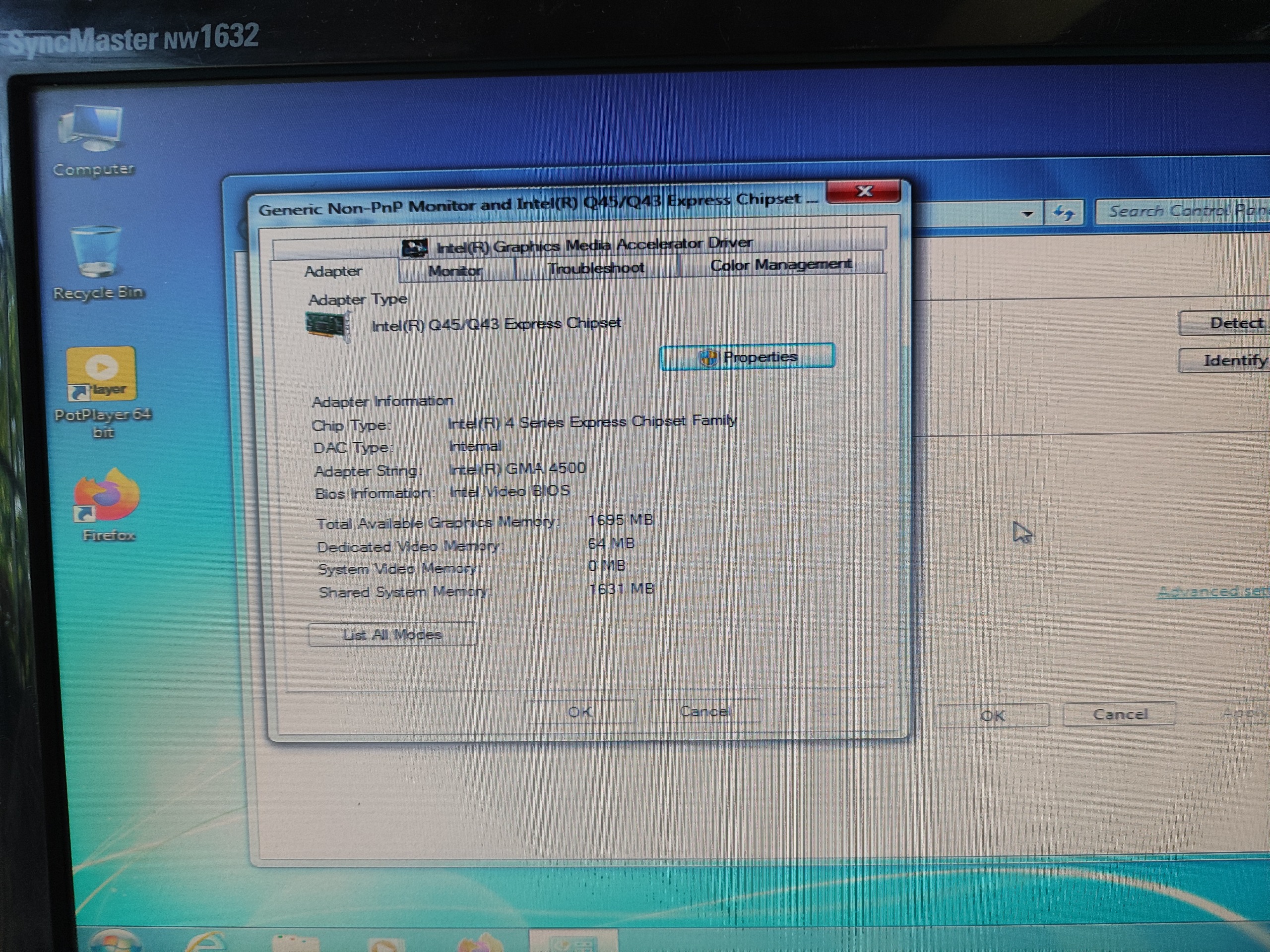Select the Intel Graphics Media Accelerator Driver tab
Screen dimensions: 1270x952
[x=579, y=245]
